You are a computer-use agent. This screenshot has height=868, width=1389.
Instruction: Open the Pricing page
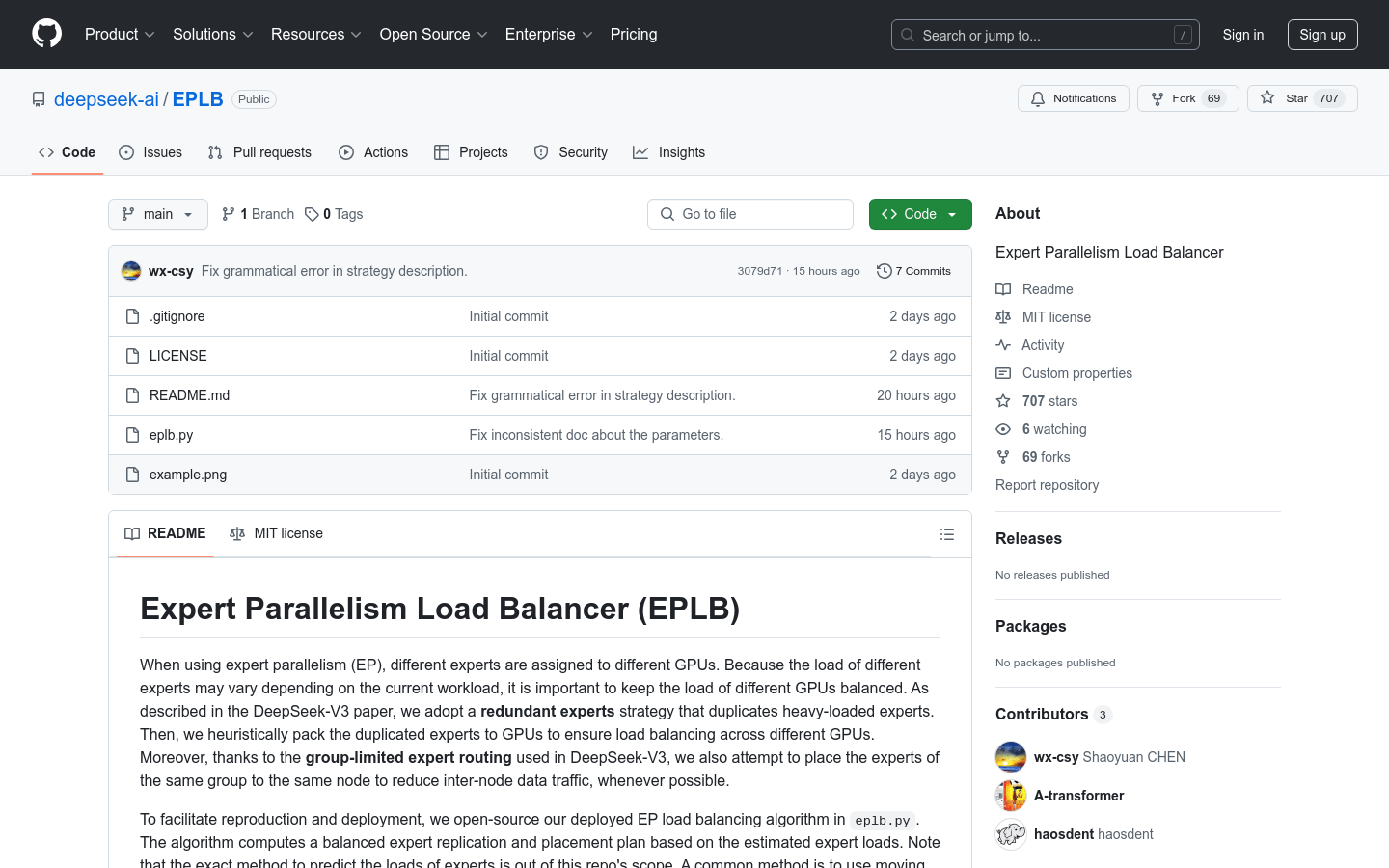[x=634, y=35]
